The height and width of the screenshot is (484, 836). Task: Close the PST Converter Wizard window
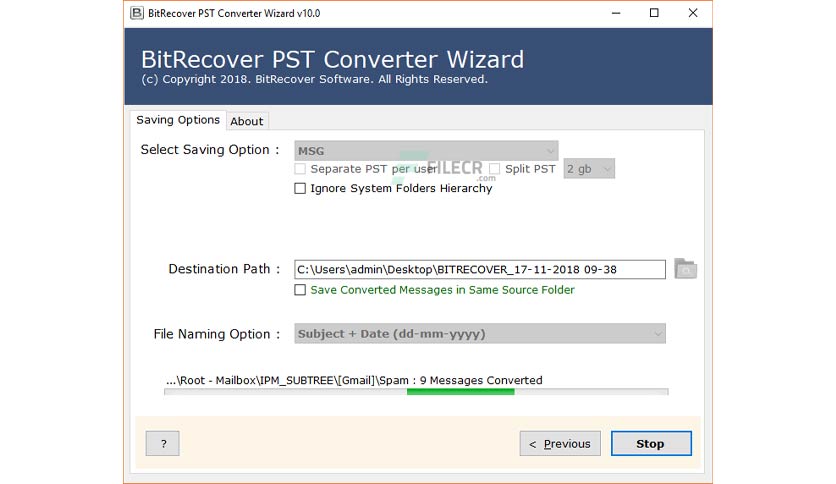click(x=693, y=13)
